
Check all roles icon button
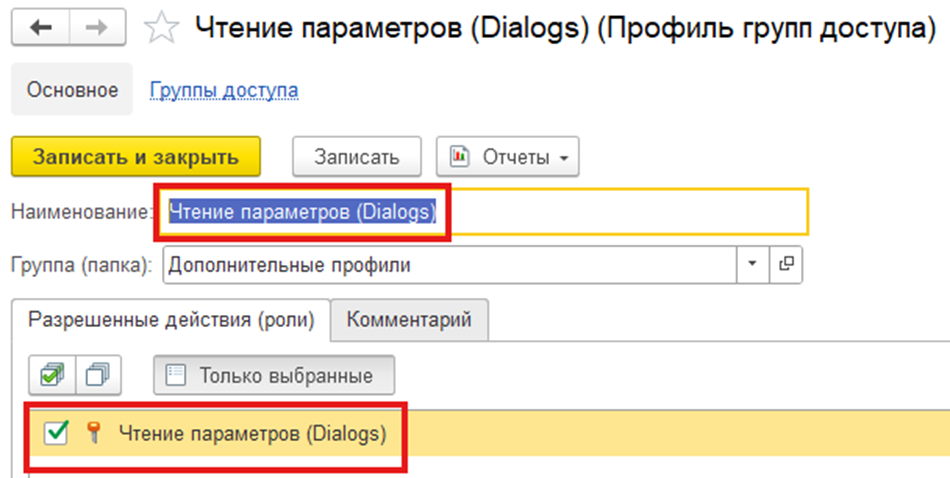point(50,376)
